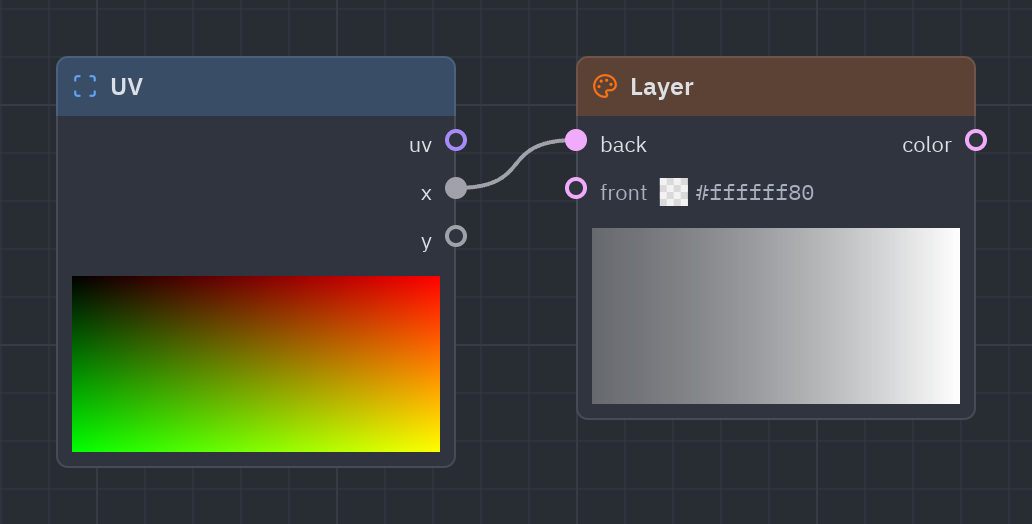Click the 'y' output label
Viewport: 1032px width, 524px height.
[x=426, y=242]
